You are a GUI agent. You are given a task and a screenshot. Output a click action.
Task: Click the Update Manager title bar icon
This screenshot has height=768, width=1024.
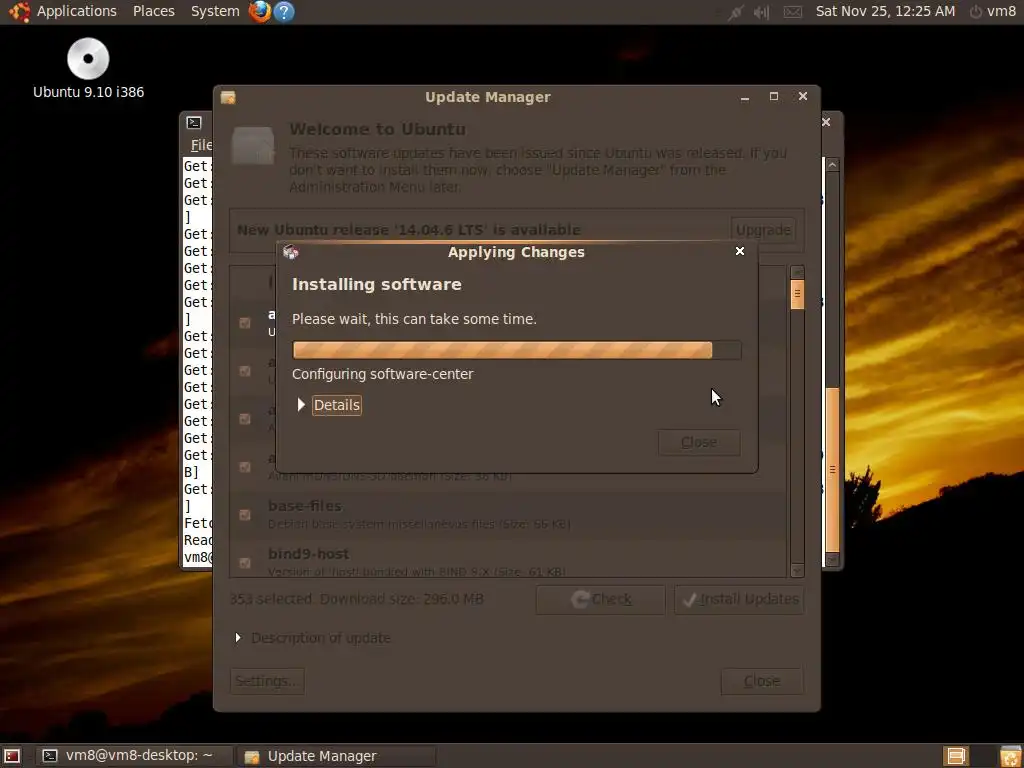228,97
